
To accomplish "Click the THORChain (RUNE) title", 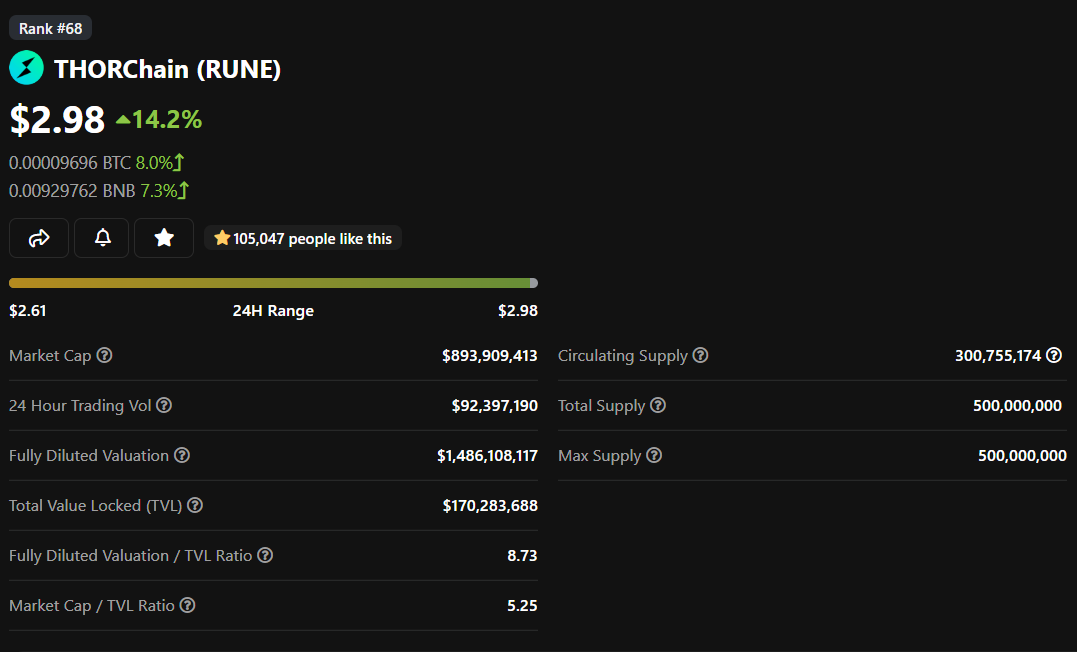I will coord(168,69).
